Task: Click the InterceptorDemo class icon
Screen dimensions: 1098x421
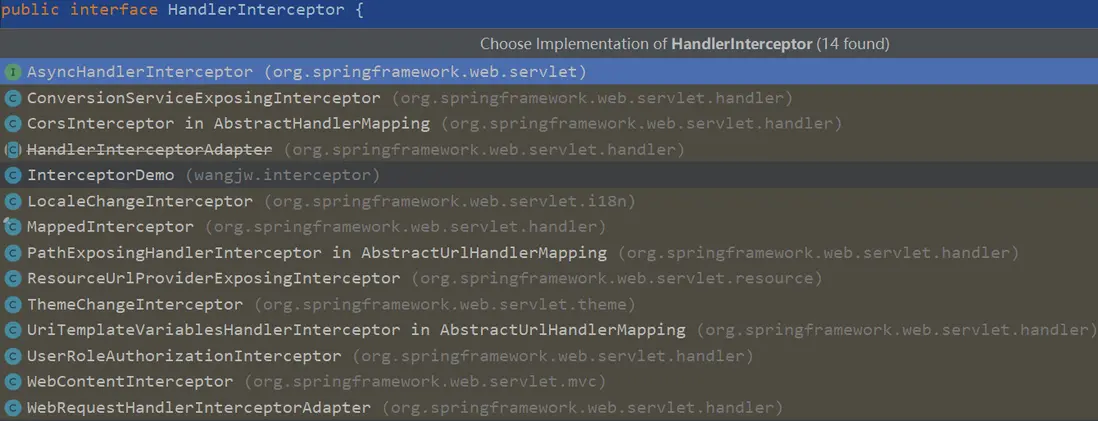Action: tap(13, 175)
